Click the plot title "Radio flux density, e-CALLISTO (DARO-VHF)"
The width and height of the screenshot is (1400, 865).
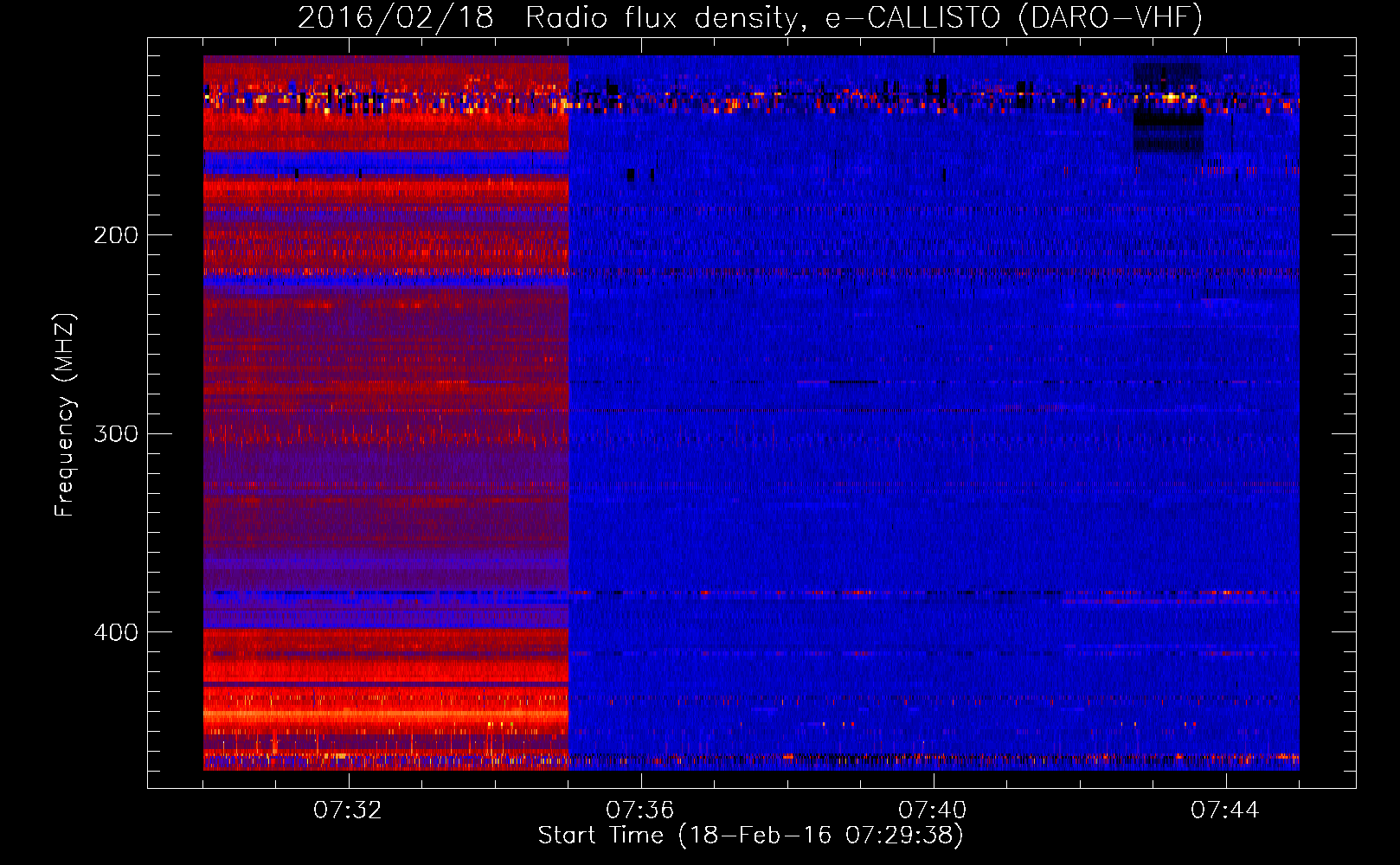[x=864, y=17]
